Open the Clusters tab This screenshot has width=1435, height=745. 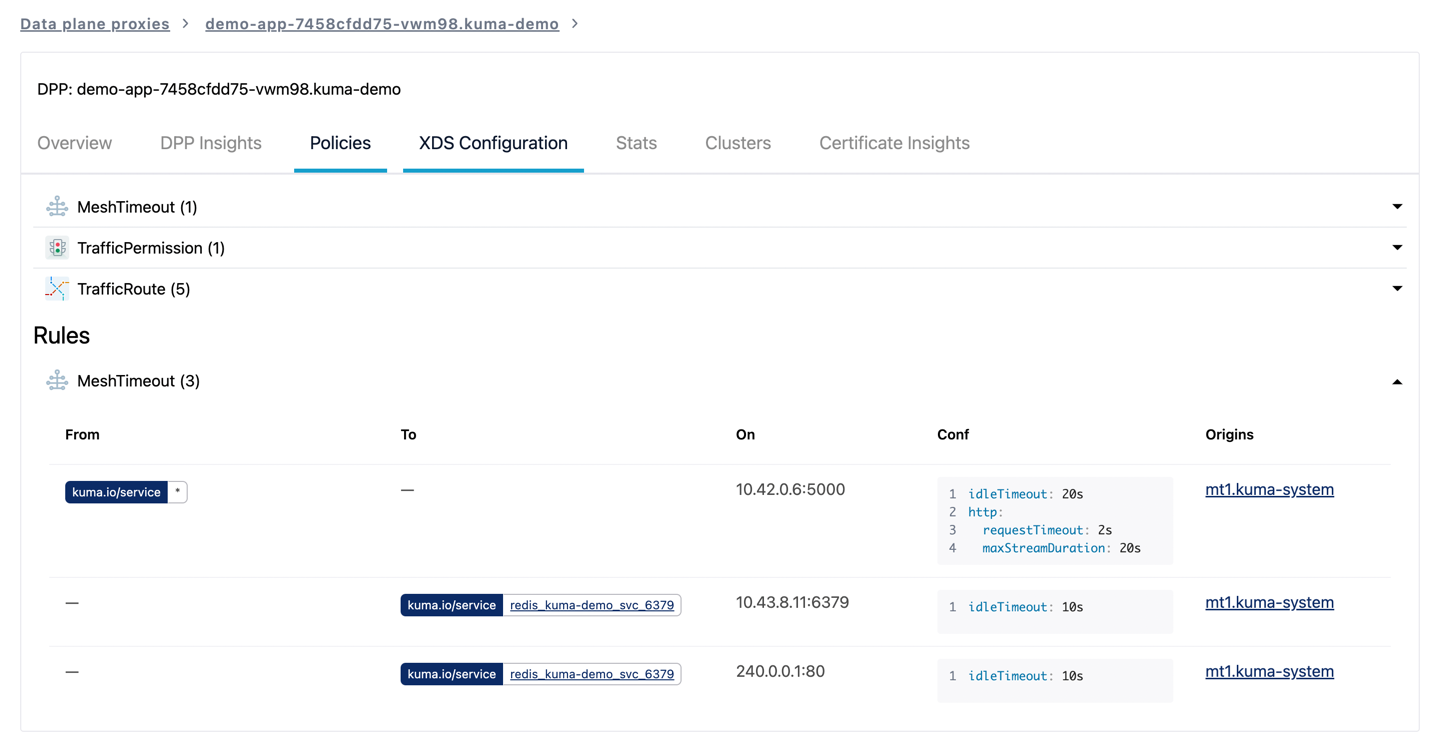pyautogui.click(x=737, y=143)
